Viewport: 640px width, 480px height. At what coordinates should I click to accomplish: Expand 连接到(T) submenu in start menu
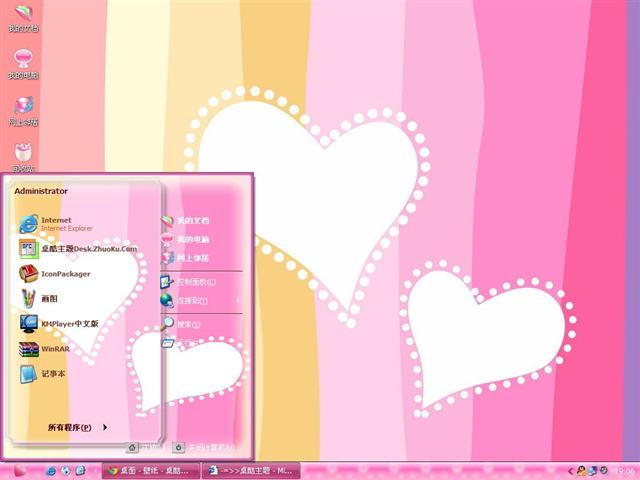(x=200, y=301)
